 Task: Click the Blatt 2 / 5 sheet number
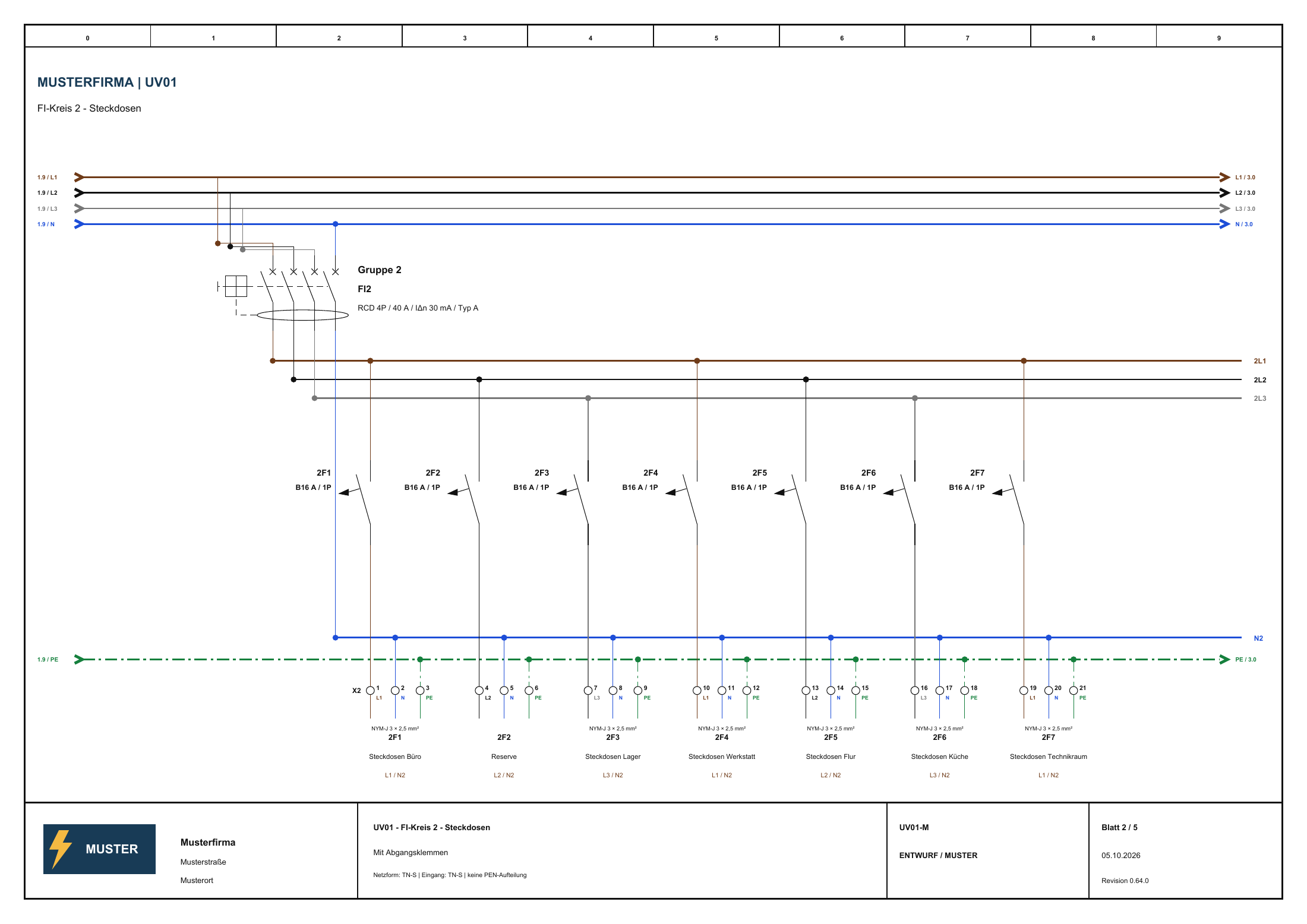click(1119, 827)
